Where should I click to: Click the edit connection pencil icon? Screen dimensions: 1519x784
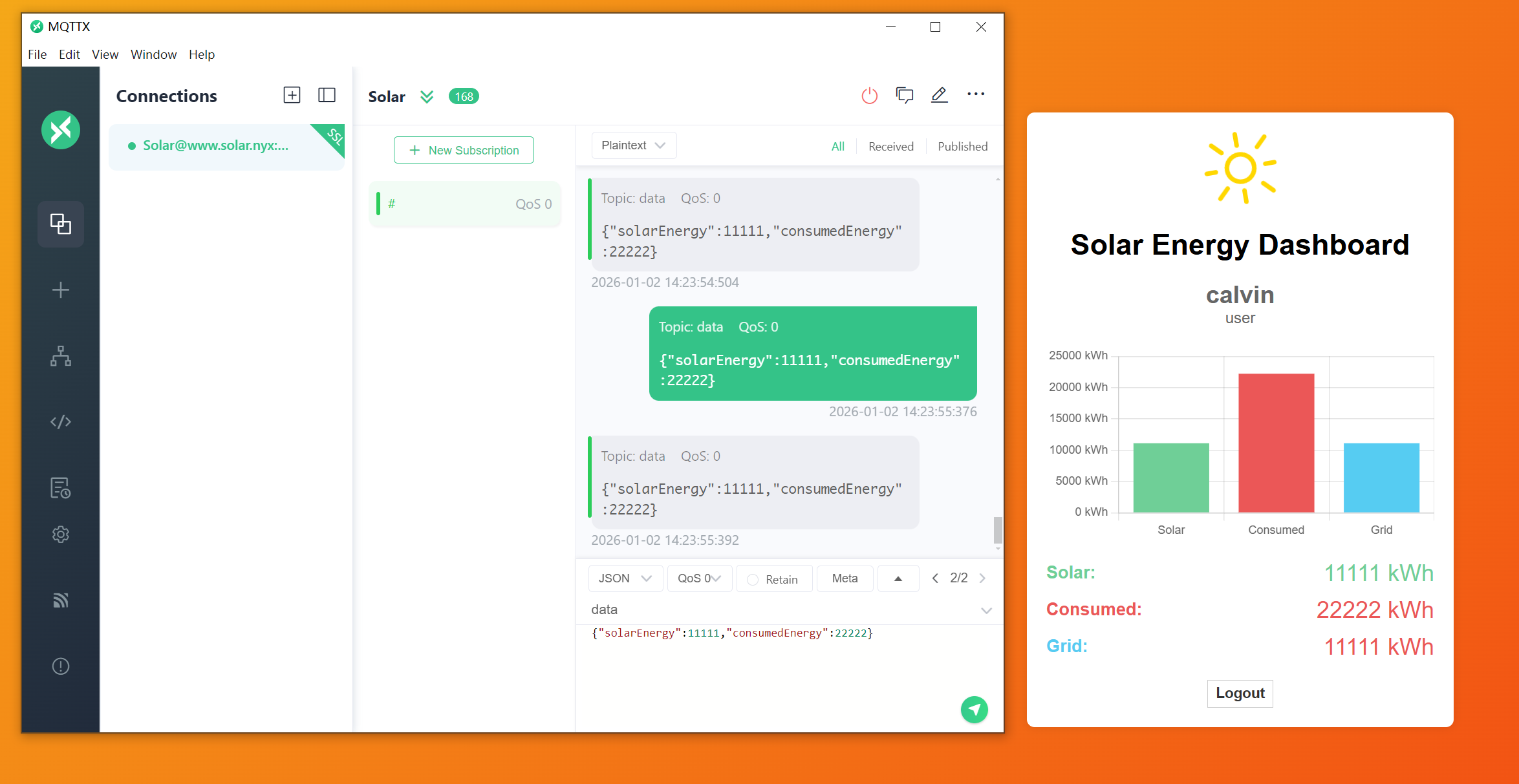939,96
